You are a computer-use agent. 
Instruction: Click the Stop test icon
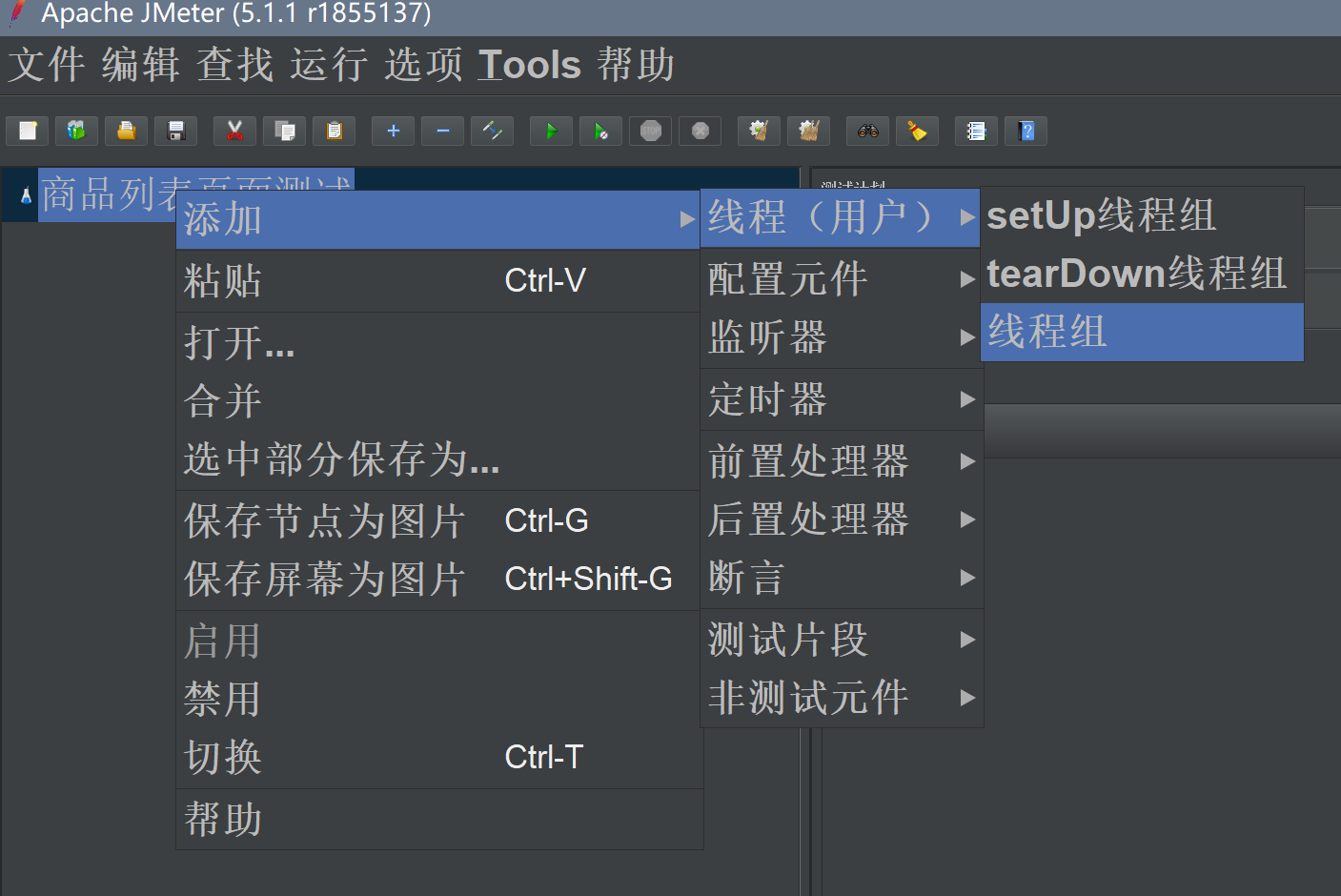coord(650,131)
